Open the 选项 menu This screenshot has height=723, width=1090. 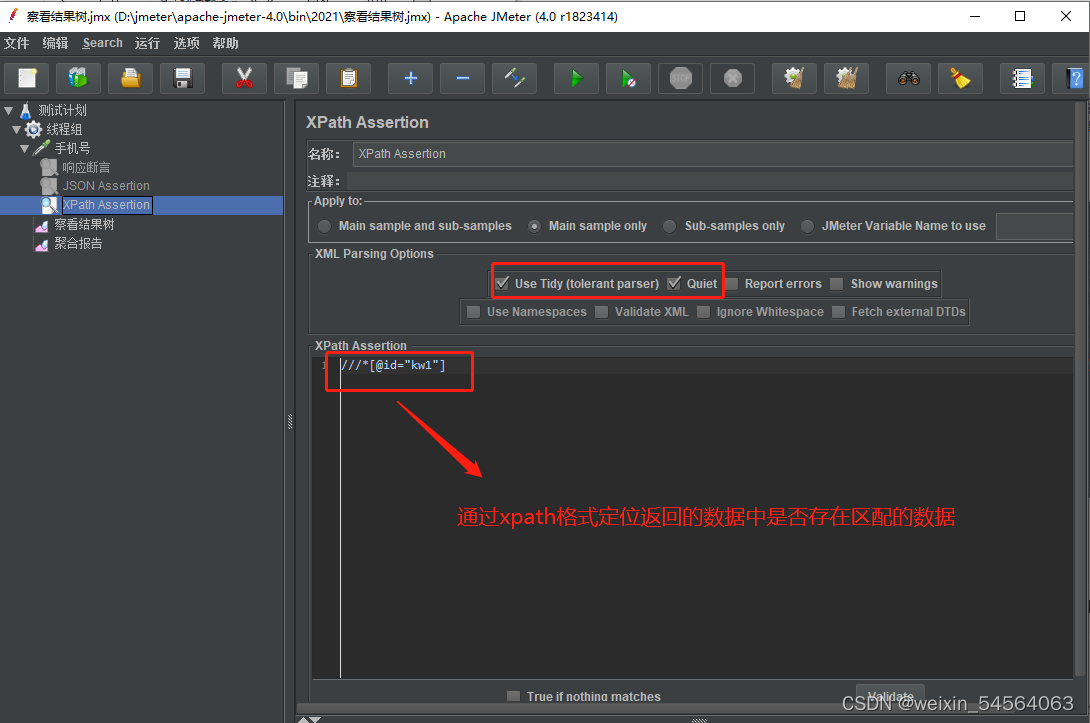point(186,43)
